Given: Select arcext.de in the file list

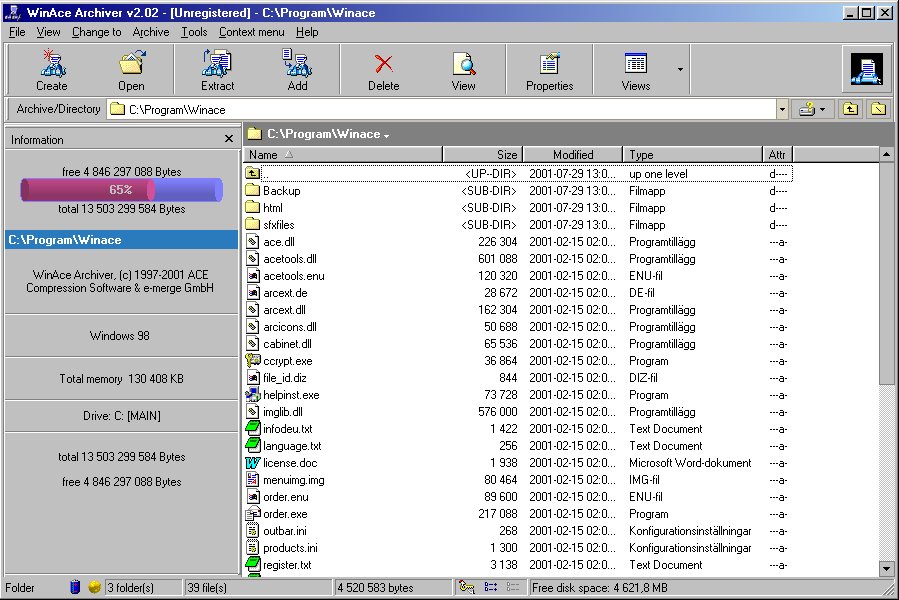Looking at the screenshot, I should [x=518, y=293].
